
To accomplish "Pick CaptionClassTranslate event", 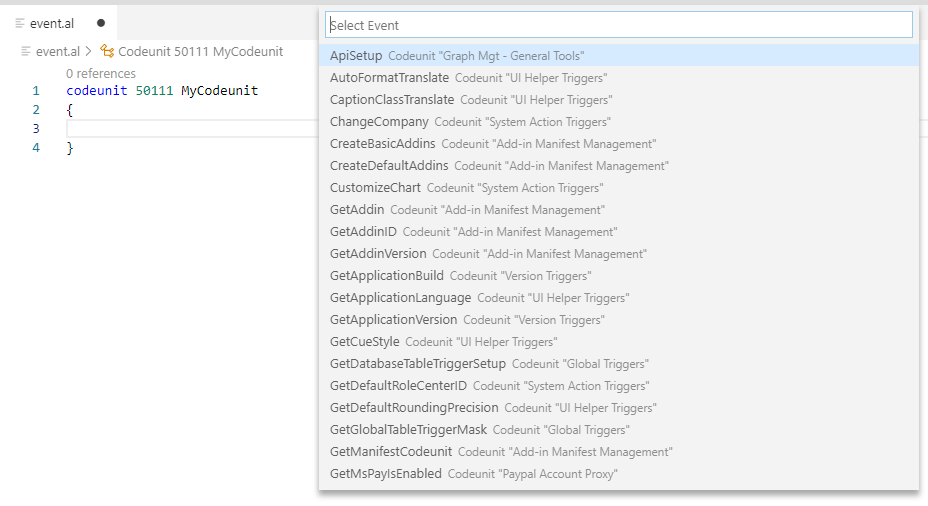I will [618, 99].
